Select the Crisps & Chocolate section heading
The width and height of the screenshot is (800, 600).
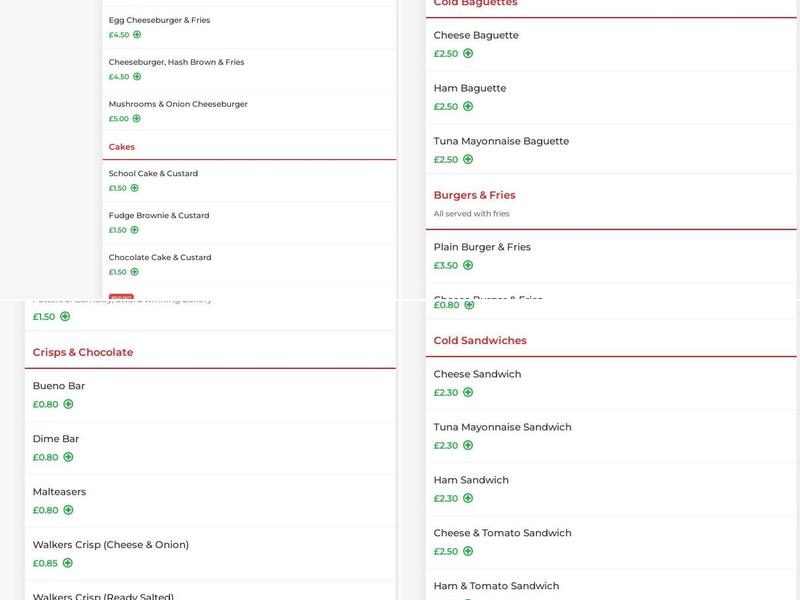pyautogui.click(x=83, y=353)
